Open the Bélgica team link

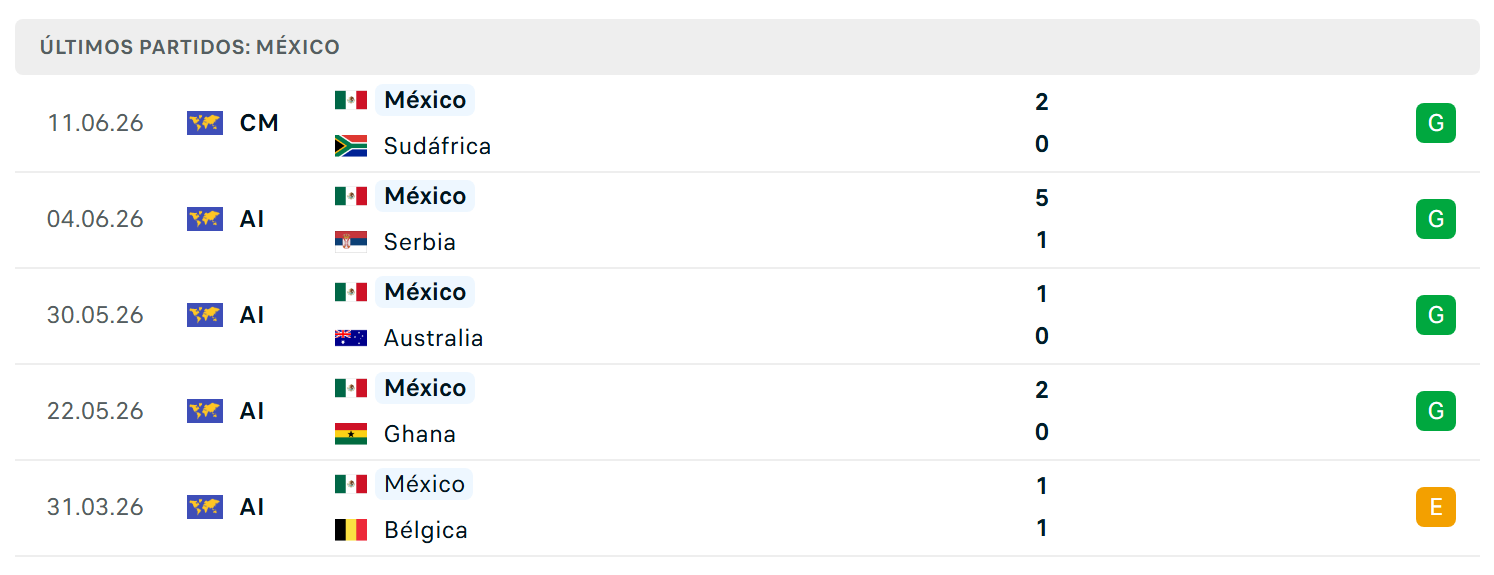point(426,530)
